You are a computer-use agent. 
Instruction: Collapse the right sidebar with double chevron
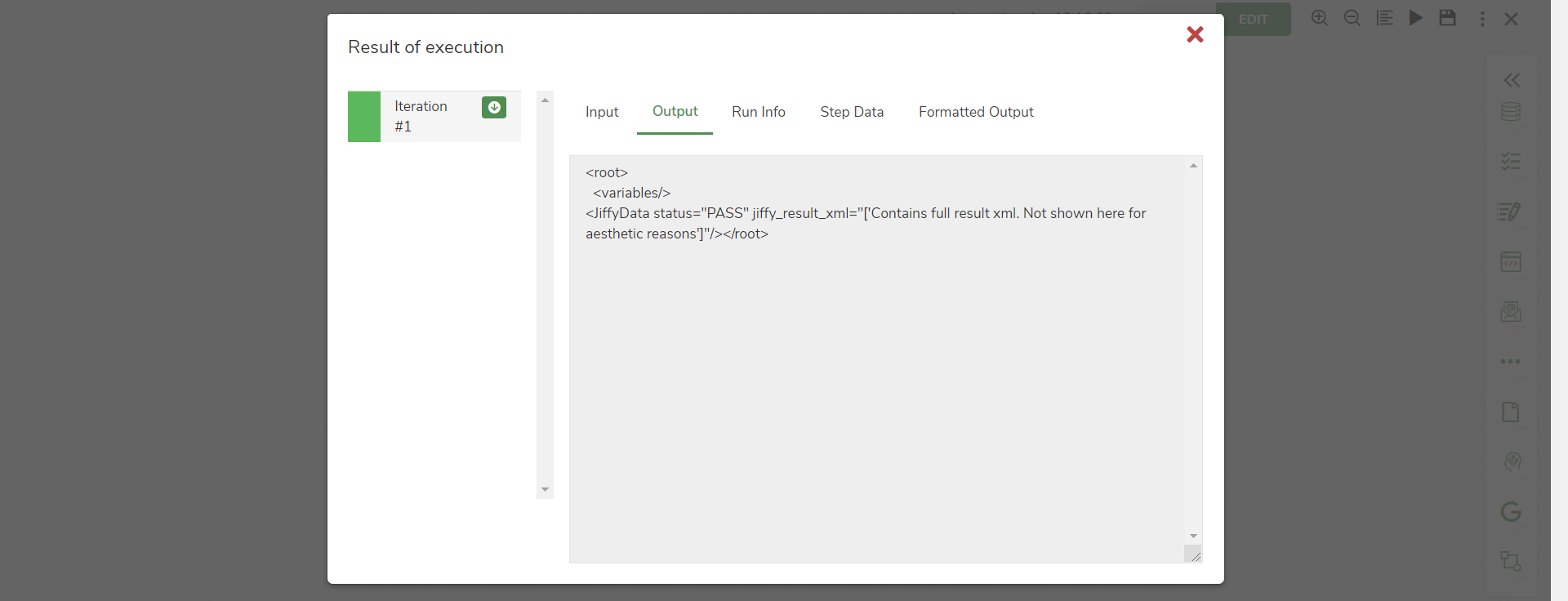[1512, 80]
